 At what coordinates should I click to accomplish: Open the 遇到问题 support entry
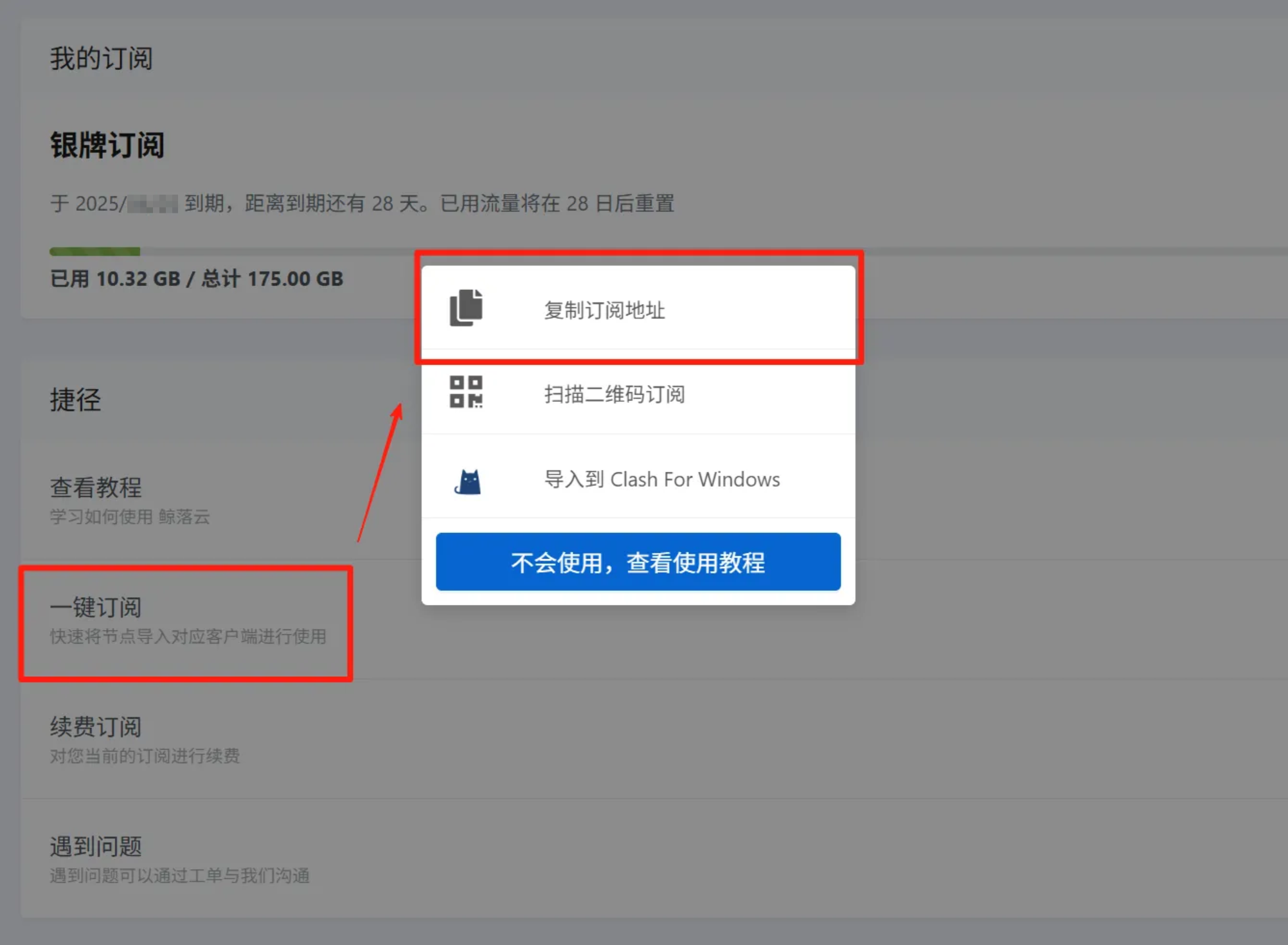96,847
